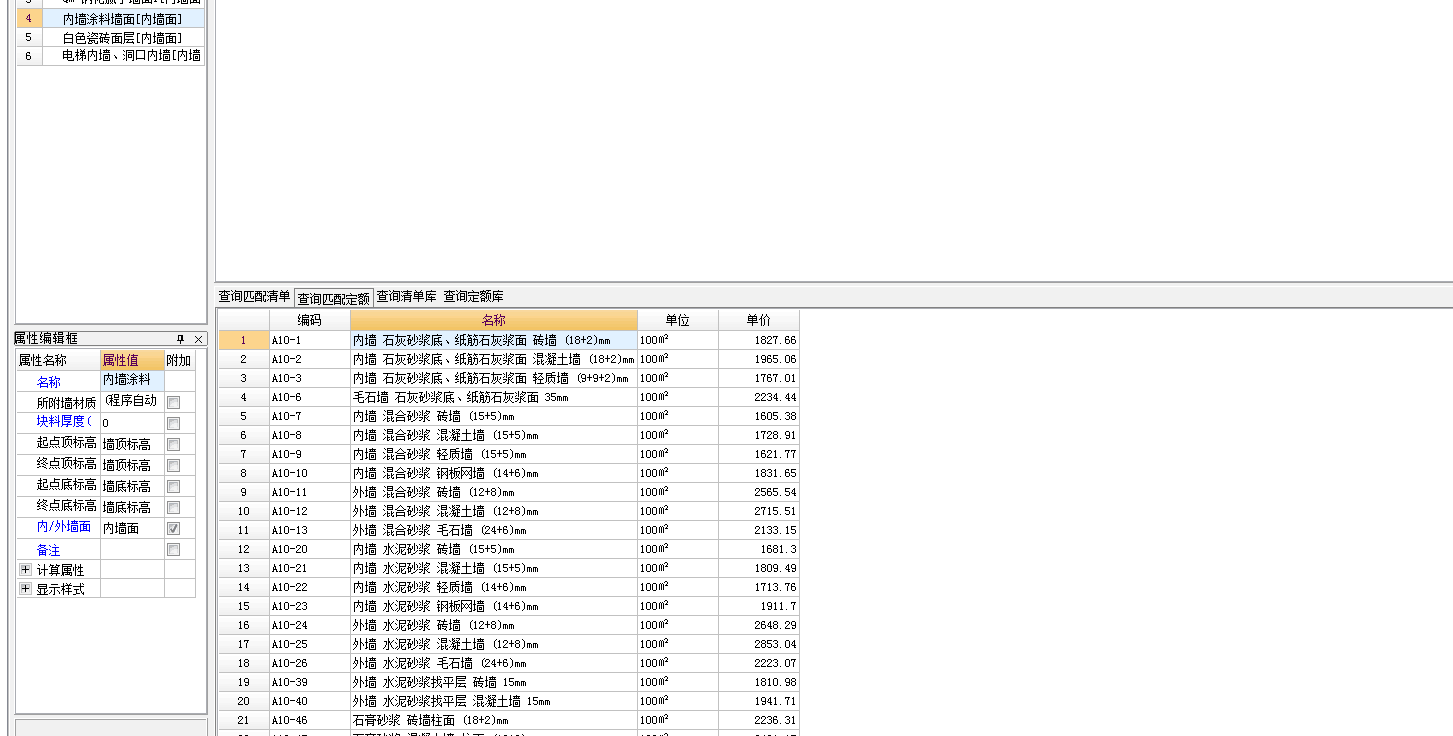1453x736 pixels.
Task: Click code cell A10-26
Action: pyautogui.click(x=310, y=663)
